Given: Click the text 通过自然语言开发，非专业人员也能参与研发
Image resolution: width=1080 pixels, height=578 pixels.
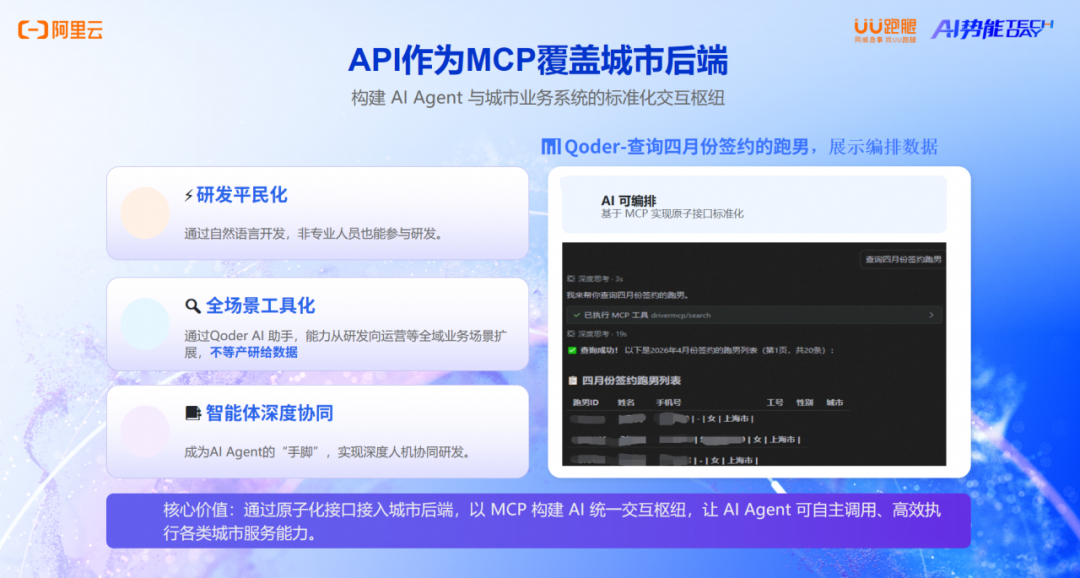Looking at the screenshot, I should 313,234.
